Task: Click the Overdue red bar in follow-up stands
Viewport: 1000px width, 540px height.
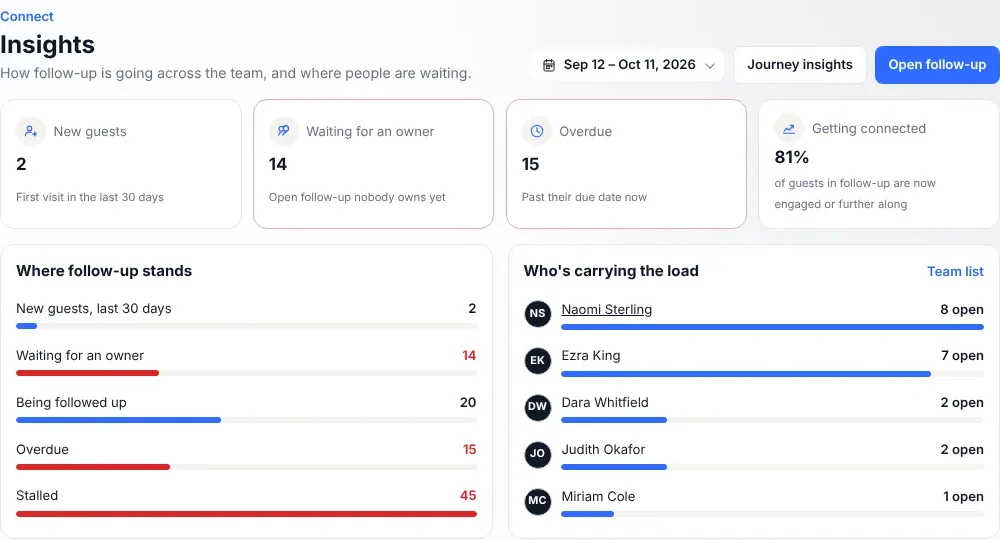Action: pos(93,467)
